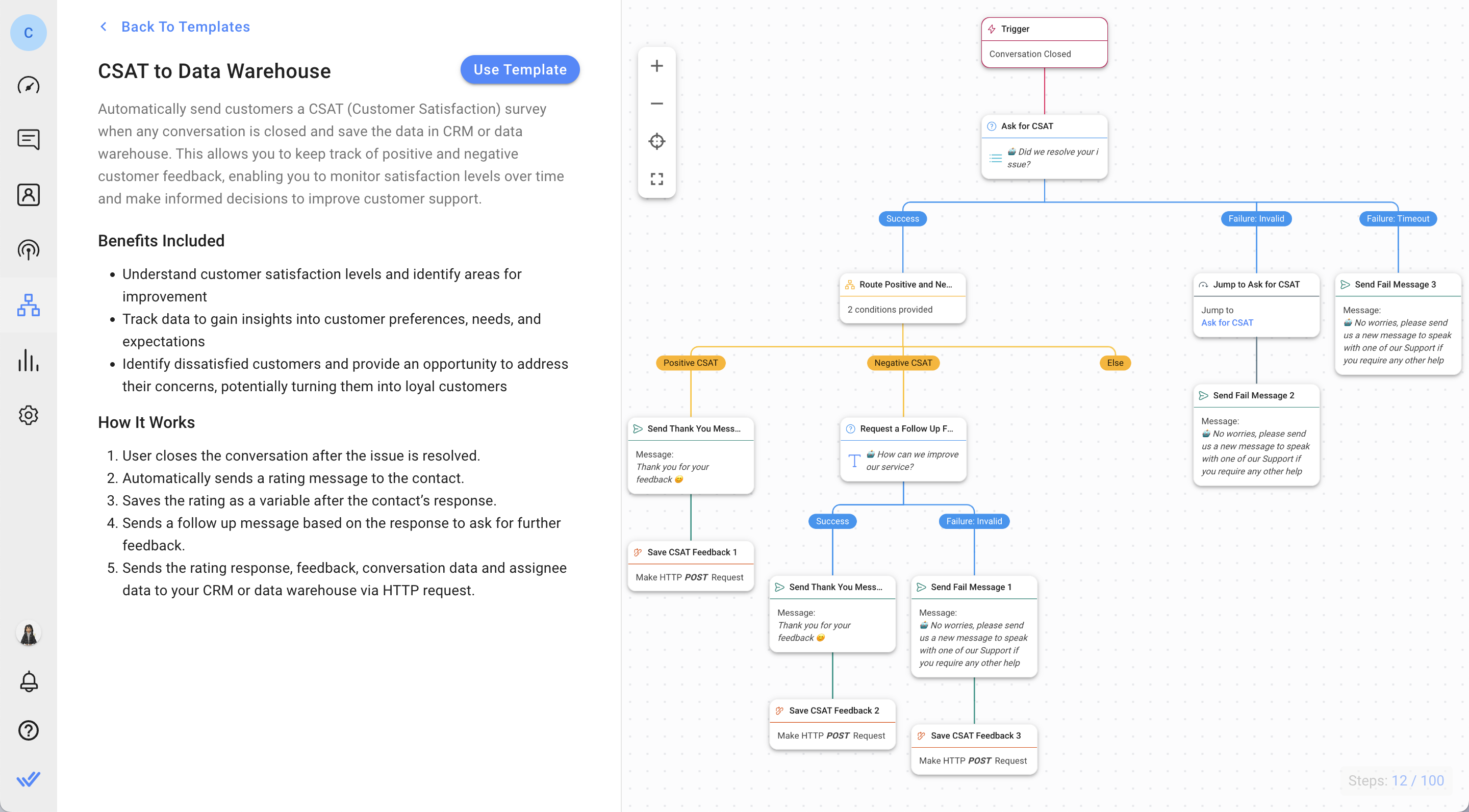1469x812 pixels.
Task: Click the Ask for CSAT node icon
Action: pos(993,126)
